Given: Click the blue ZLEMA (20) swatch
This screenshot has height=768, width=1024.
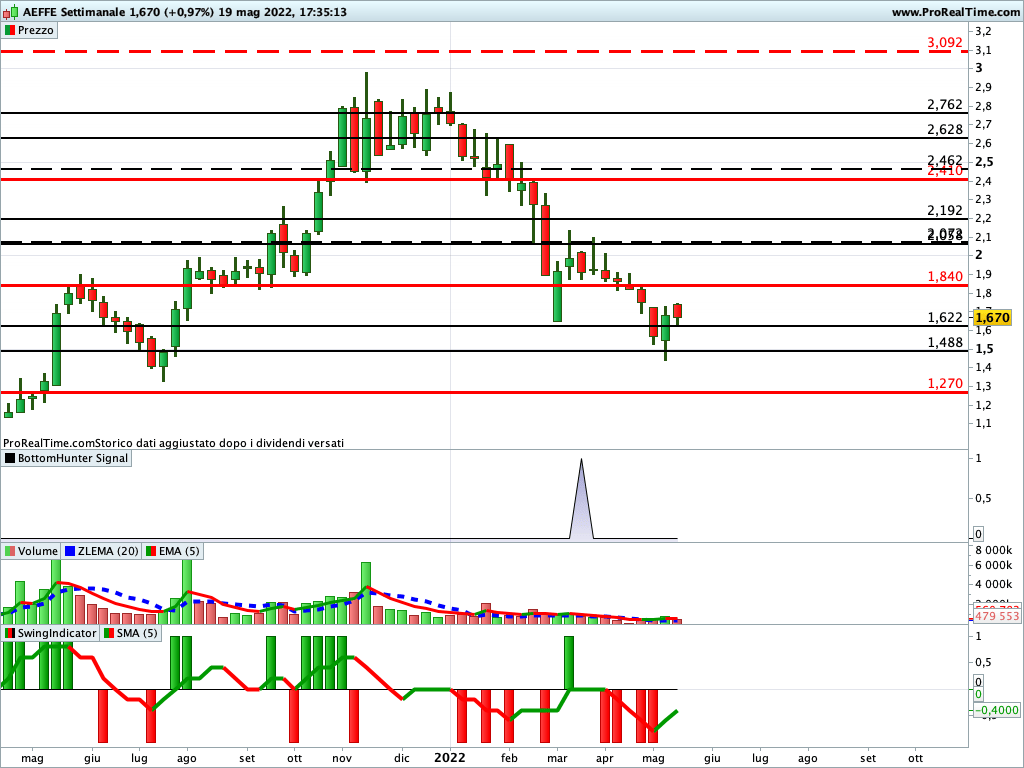Looking at the screenshot, I should [70, 550].
